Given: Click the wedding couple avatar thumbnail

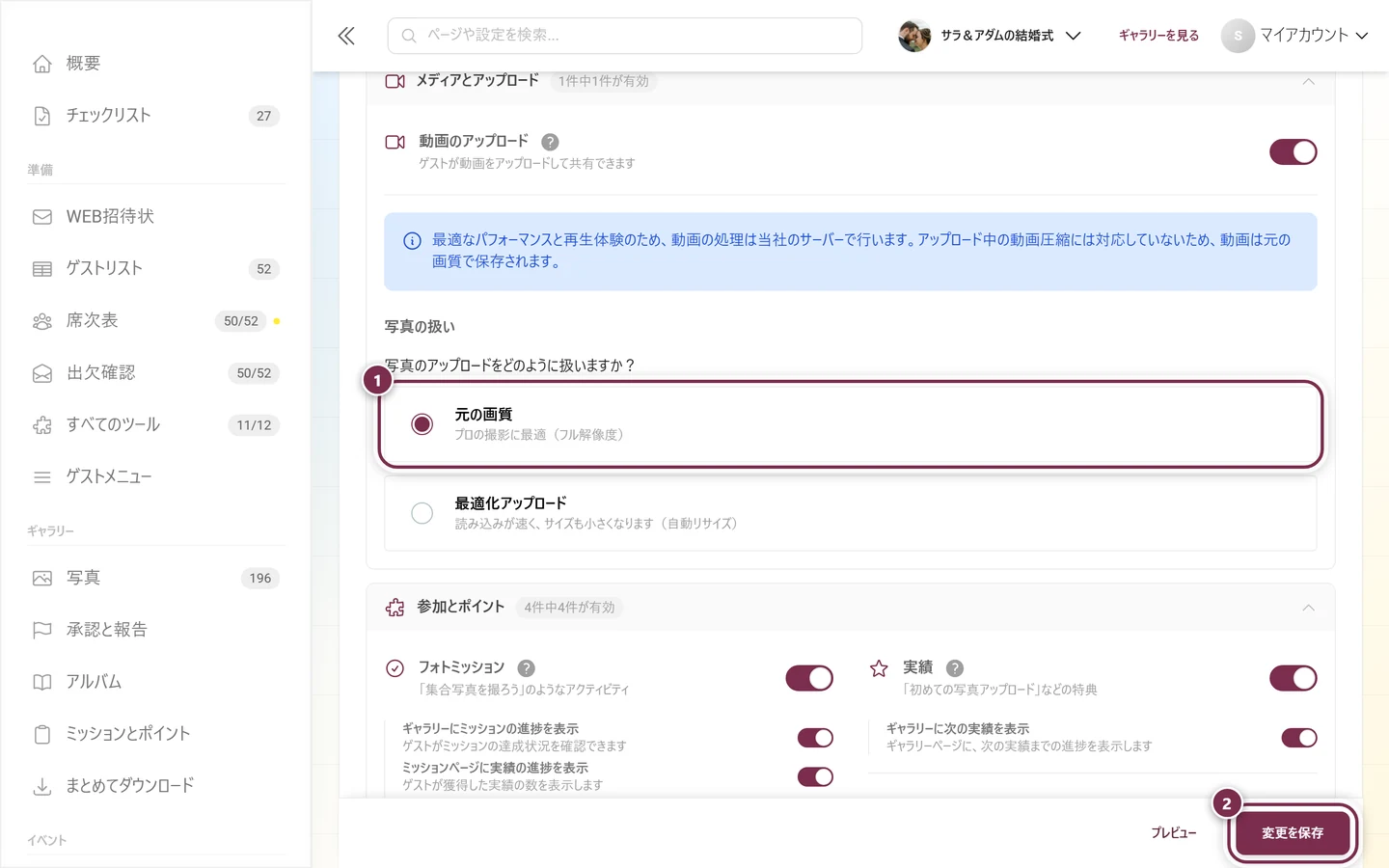Looking at the screenshot, I should click(x=914, y=36).
